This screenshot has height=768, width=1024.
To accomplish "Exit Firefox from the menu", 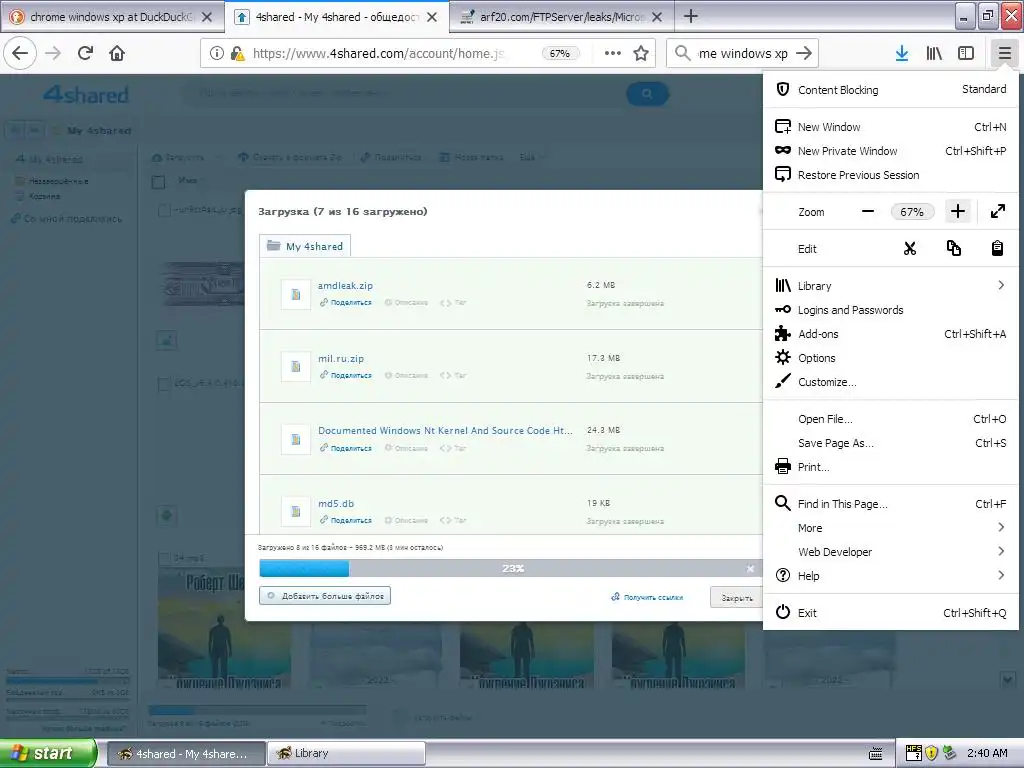I will pos(891,613).
